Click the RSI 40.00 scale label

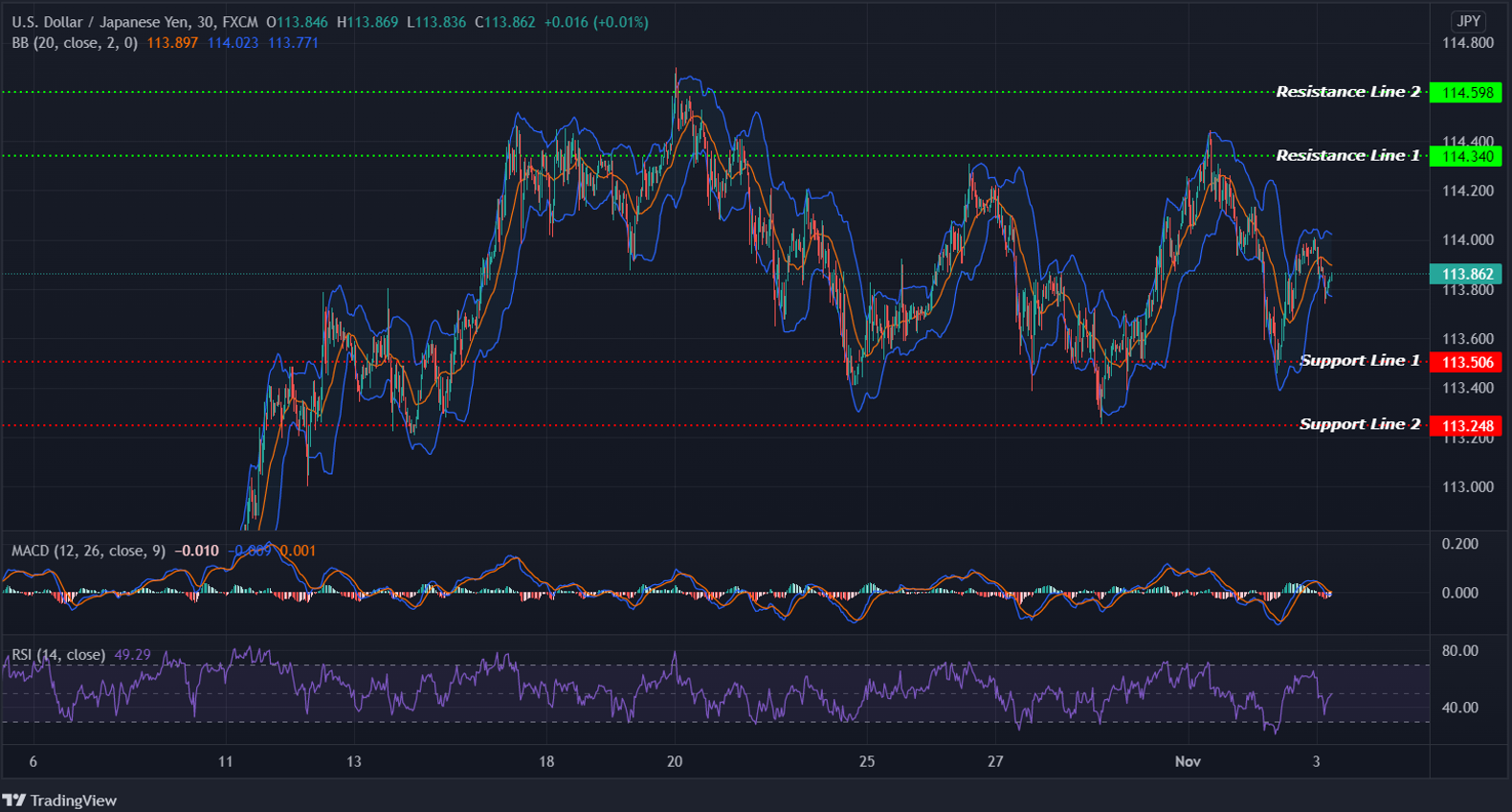click(x=1460, y=708)
